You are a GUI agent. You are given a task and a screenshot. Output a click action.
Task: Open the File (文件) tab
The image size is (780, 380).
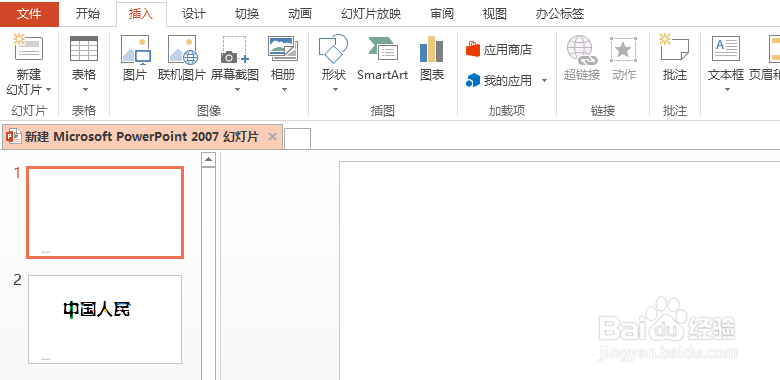click(x=29, y=14)
